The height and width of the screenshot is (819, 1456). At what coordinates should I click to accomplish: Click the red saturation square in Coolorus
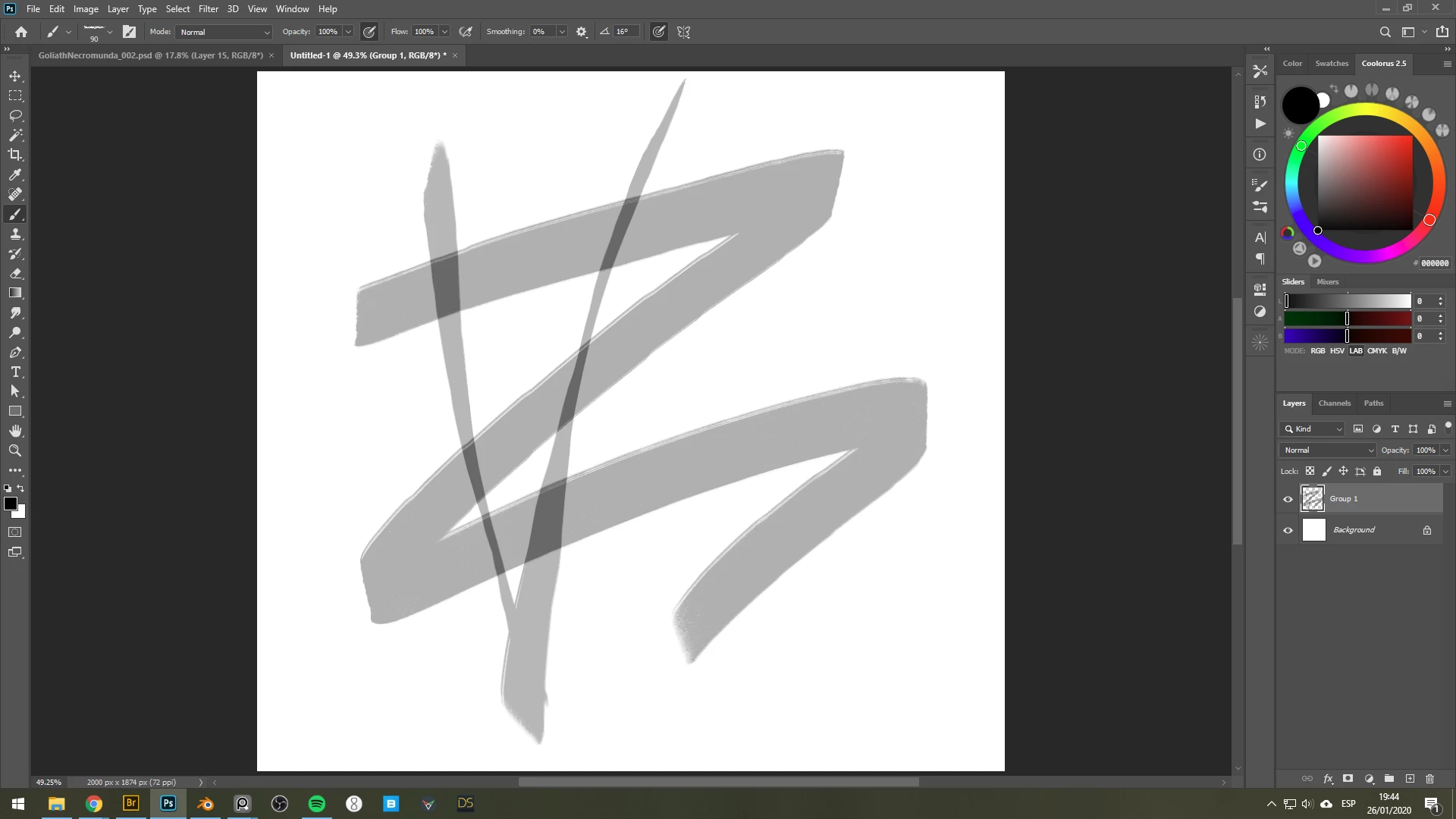[x=1365, y=182]
